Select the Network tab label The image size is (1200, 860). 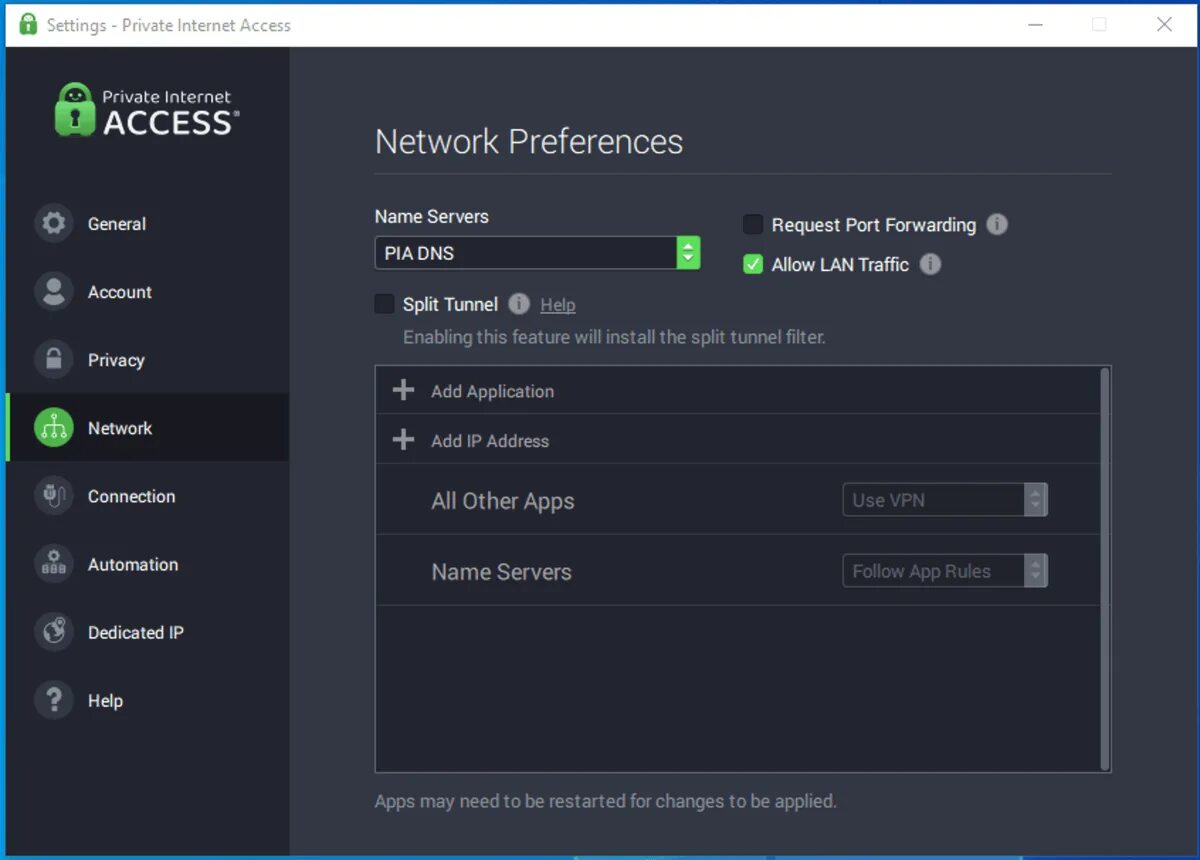(x=120, y=428)
